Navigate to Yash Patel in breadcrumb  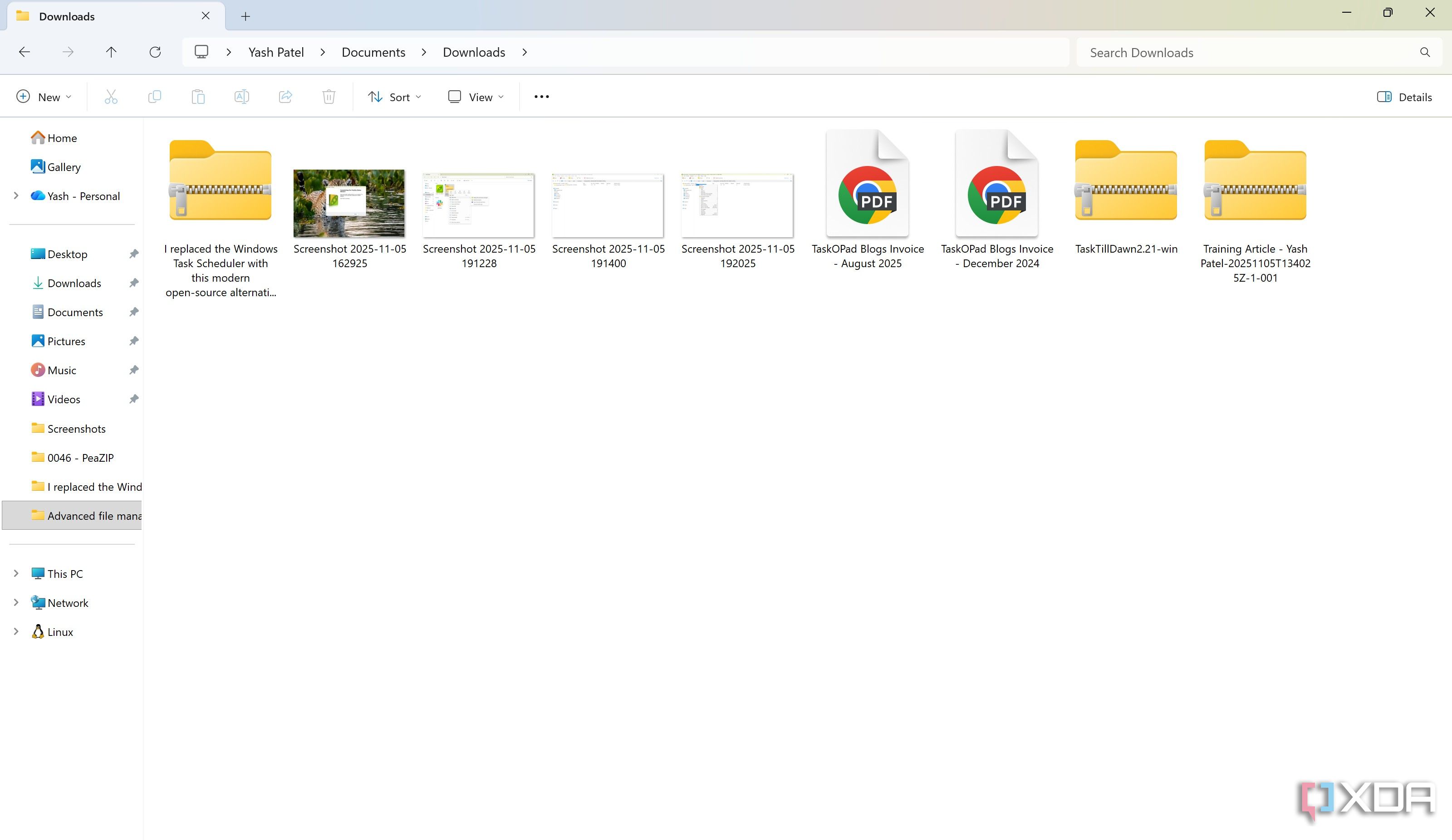point(276,53)
